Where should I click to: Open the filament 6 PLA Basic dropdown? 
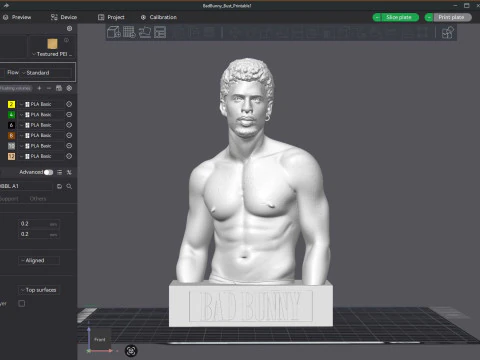pyautogui.click(x=41, y=125)
